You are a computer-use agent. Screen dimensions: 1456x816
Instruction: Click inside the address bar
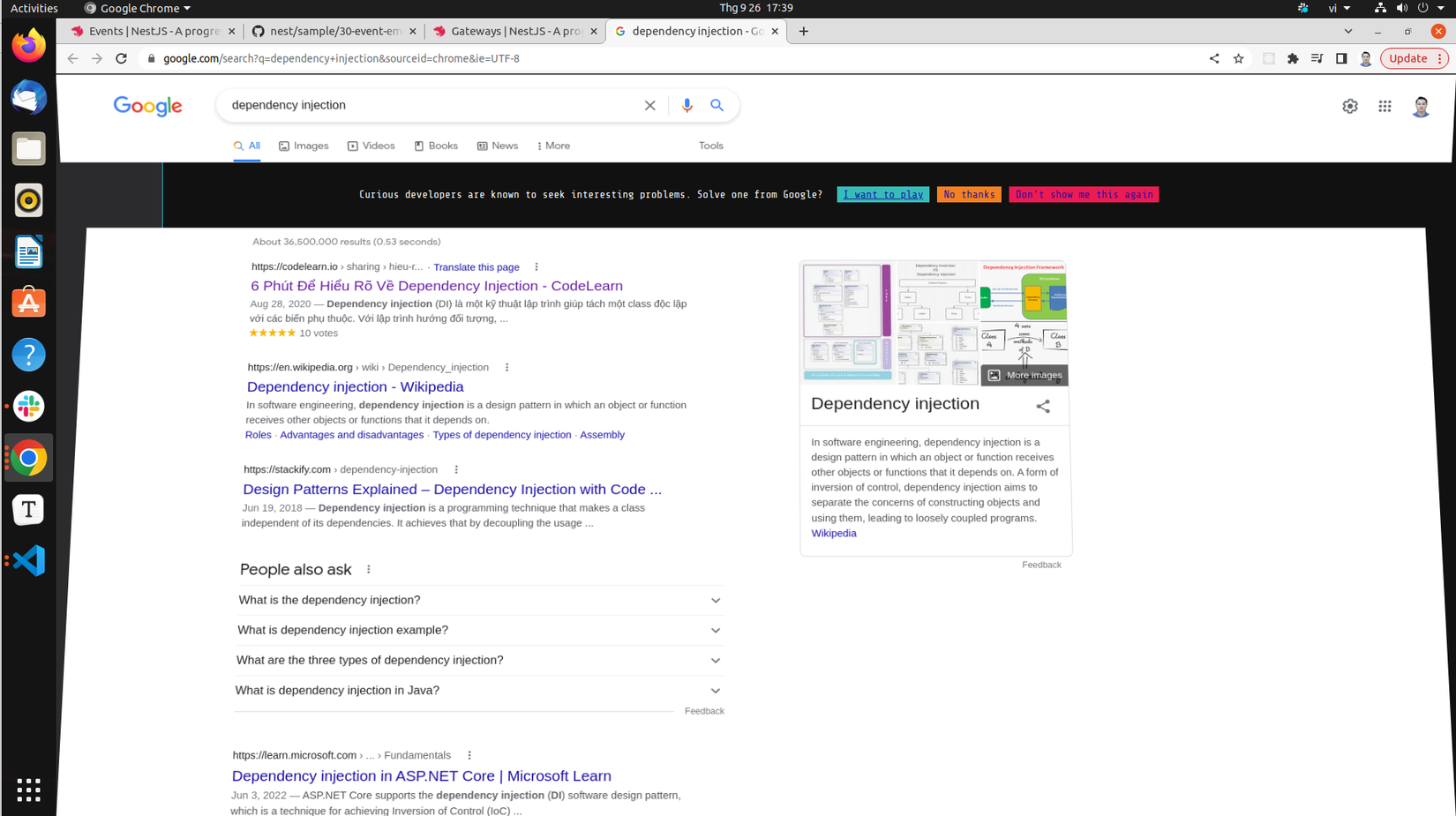pyautogui.click(x=353, y=58)
